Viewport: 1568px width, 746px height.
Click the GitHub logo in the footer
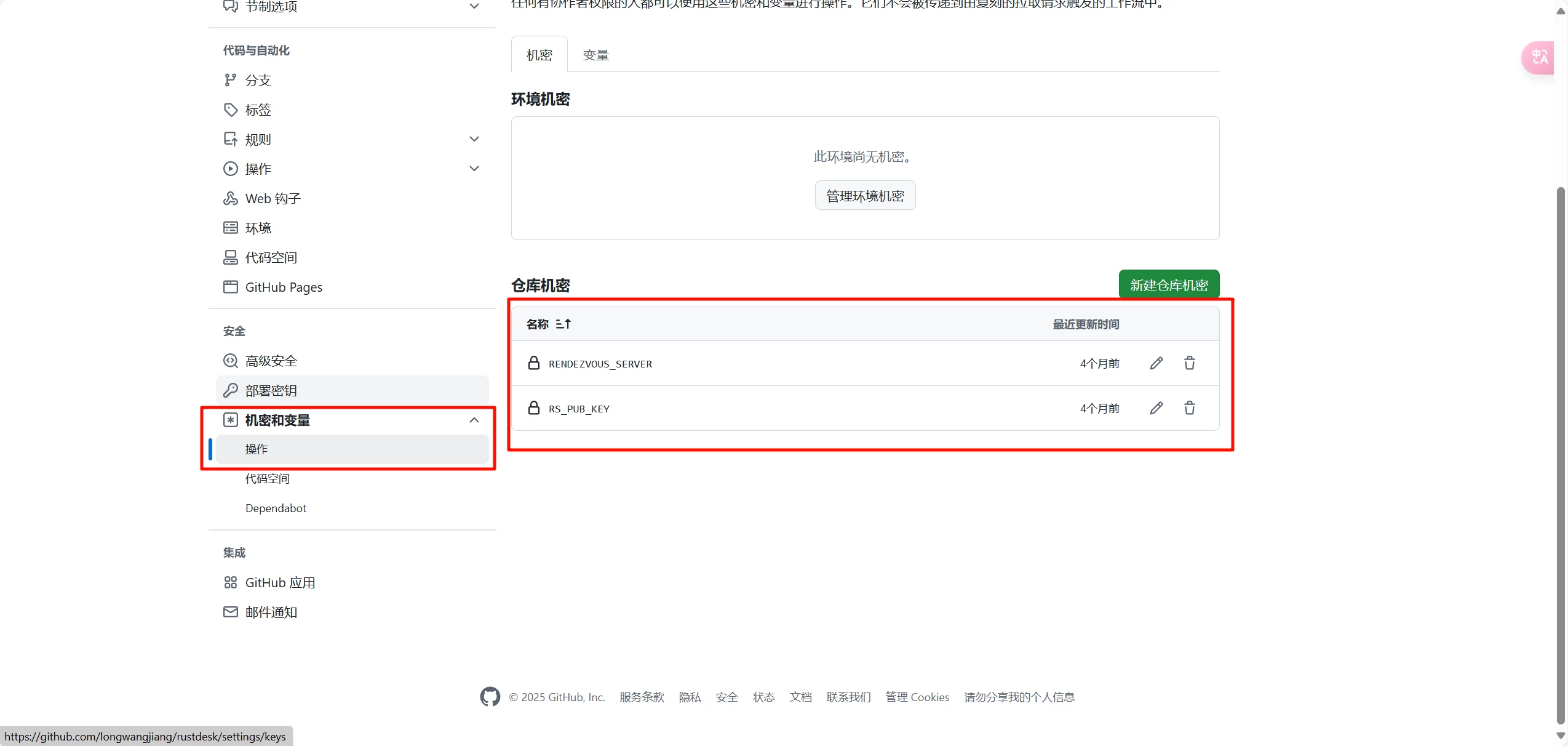pyautogui.click(x=488, y=696)
